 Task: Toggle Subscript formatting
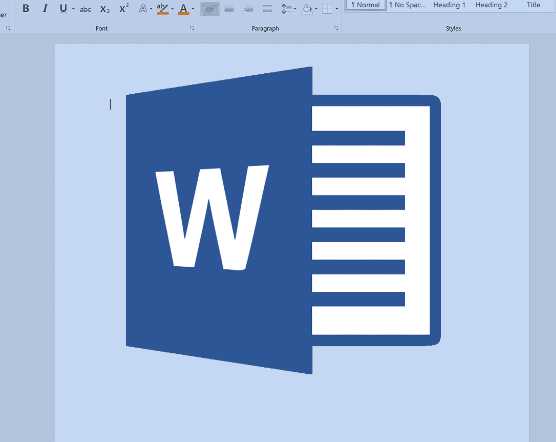(x=105, y=9)
